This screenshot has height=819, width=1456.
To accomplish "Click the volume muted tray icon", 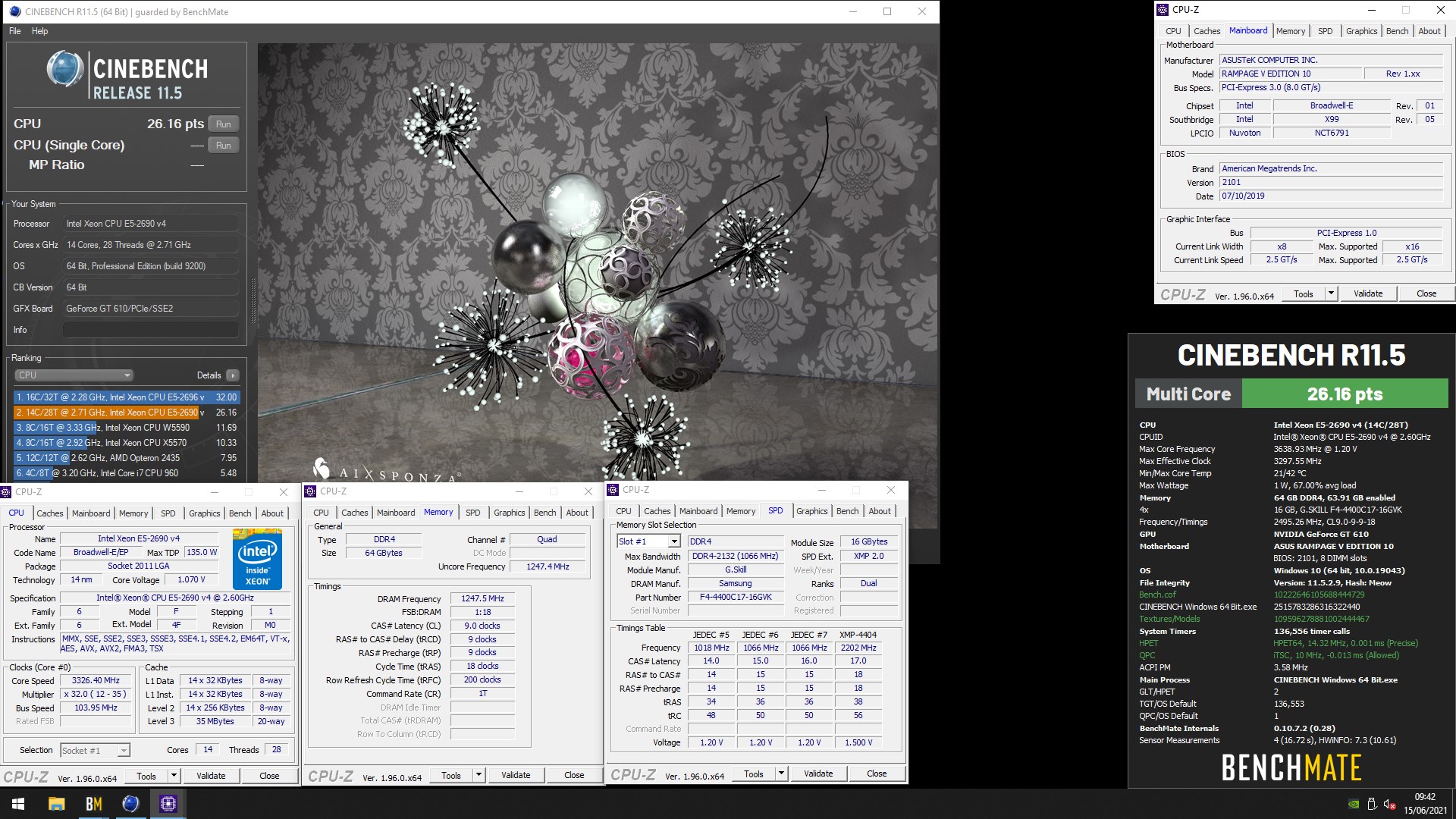I will pos(1390,804).
